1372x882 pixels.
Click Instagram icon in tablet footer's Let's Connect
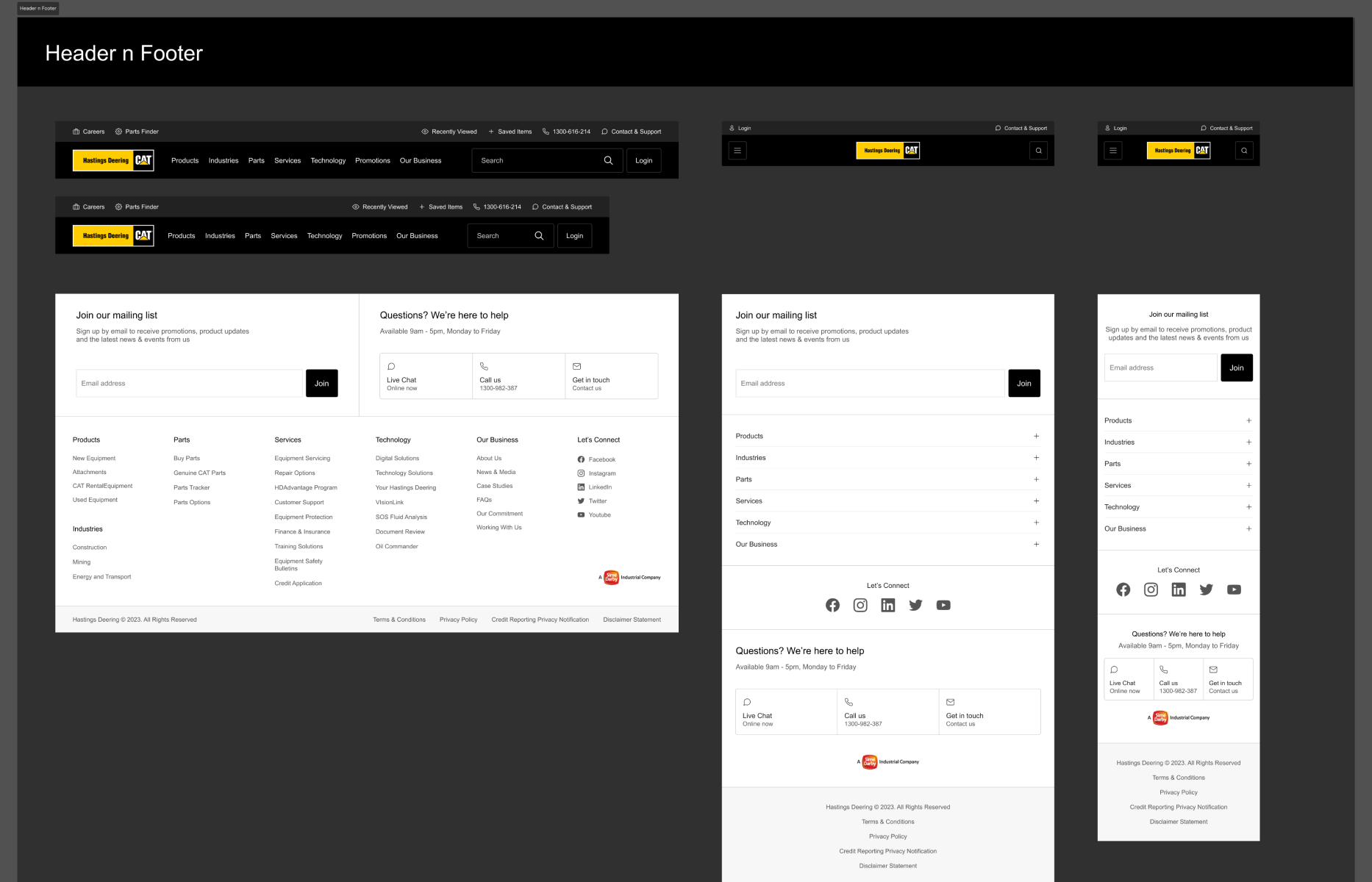coord(860,605)
